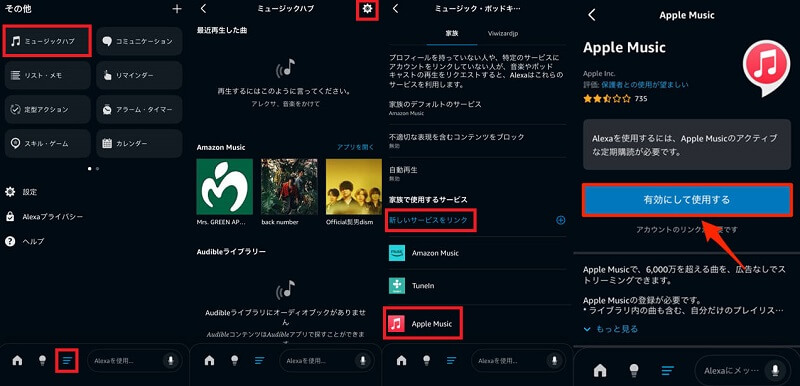Focus the Alexaを使用 field on その他 screen
The image size is (800, 386).
134,361
